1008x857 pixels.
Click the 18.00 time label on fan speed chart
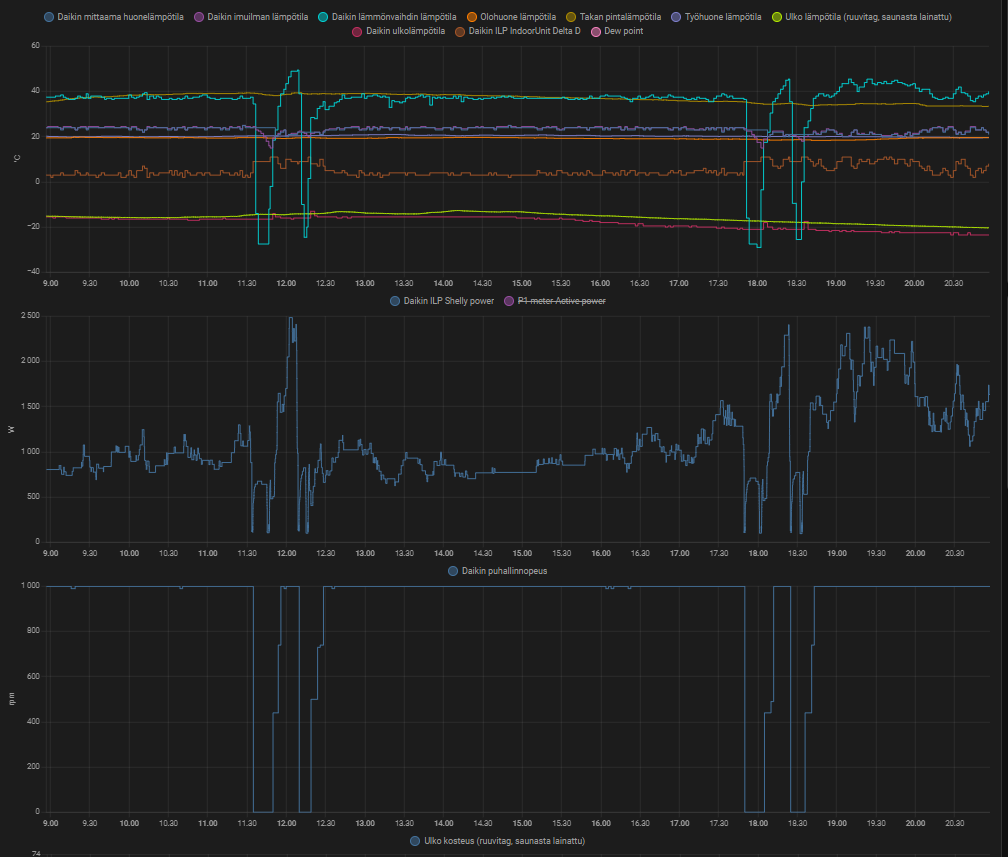[757, 823]
